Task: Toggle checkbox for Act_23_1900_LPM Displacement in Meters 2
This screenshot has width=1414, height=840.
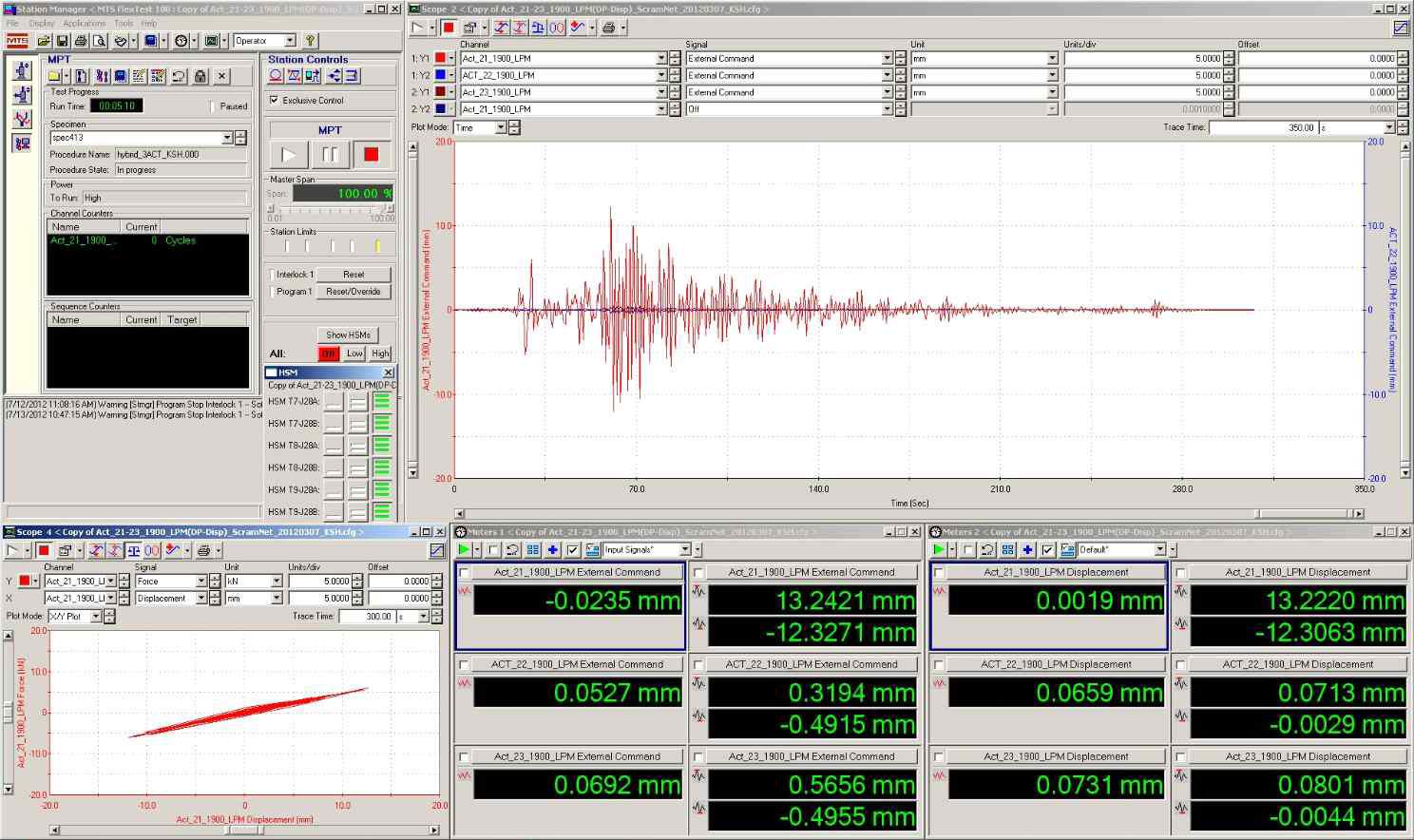Action: click(x=939, y=757)
